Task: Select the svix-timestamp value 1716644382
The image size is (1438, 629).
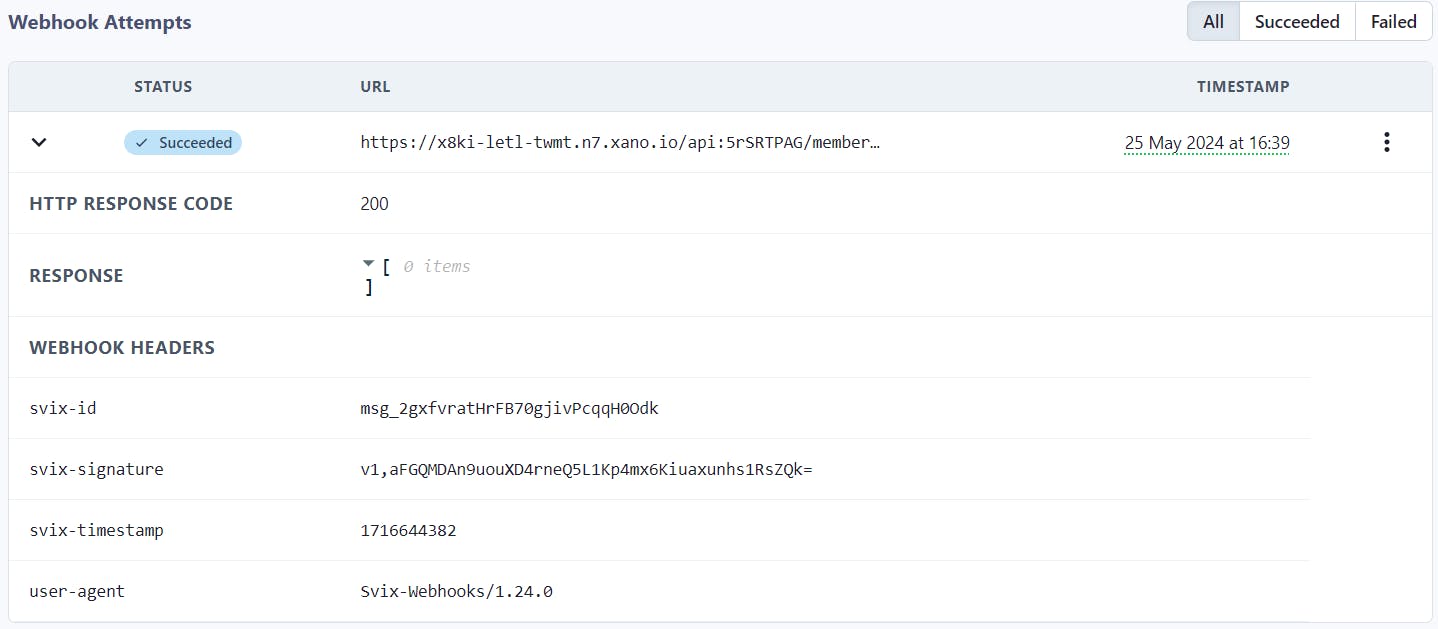Action: point(408,530)
